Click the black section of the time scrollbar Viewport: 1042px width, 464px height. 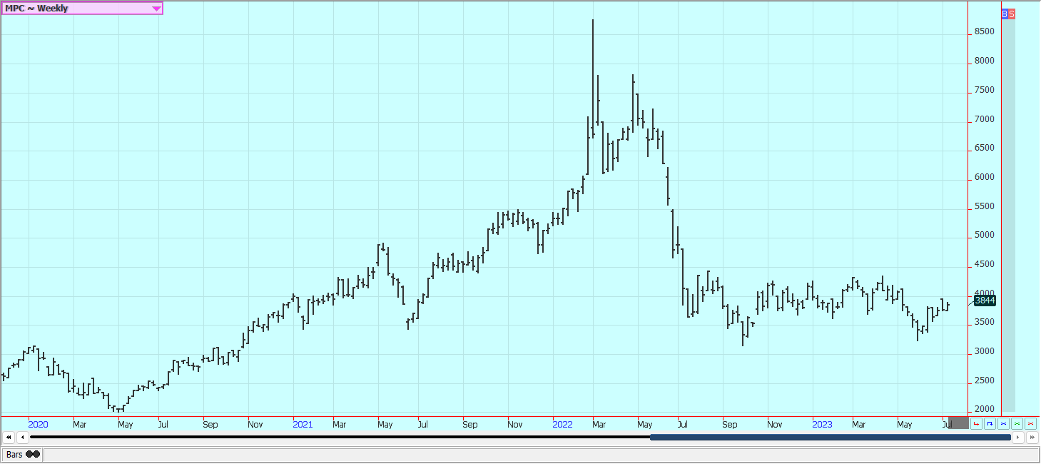pyautogui.click(x=340, y=437)
